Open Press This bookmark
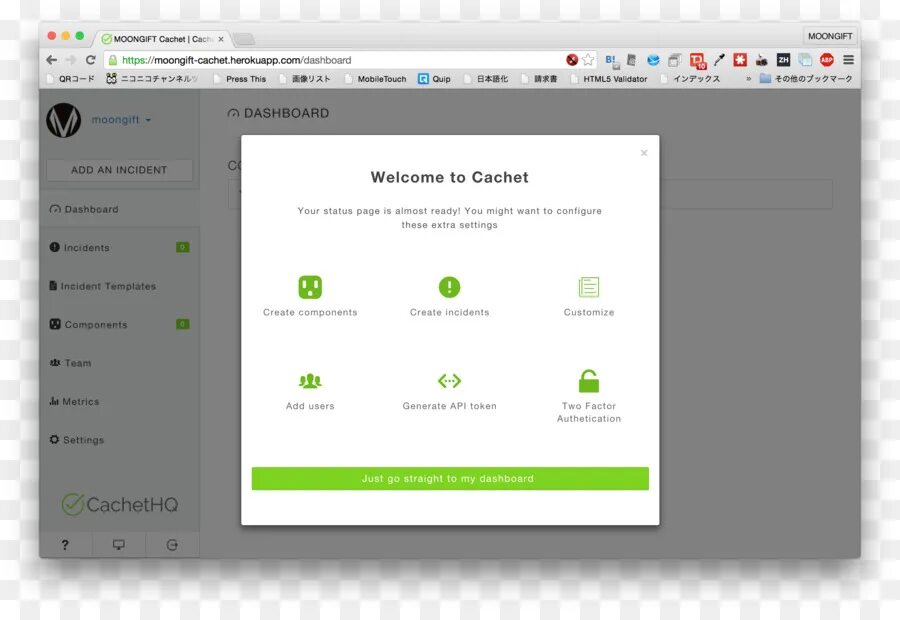This screenshot has height=620, width=900. coord(240,79)
